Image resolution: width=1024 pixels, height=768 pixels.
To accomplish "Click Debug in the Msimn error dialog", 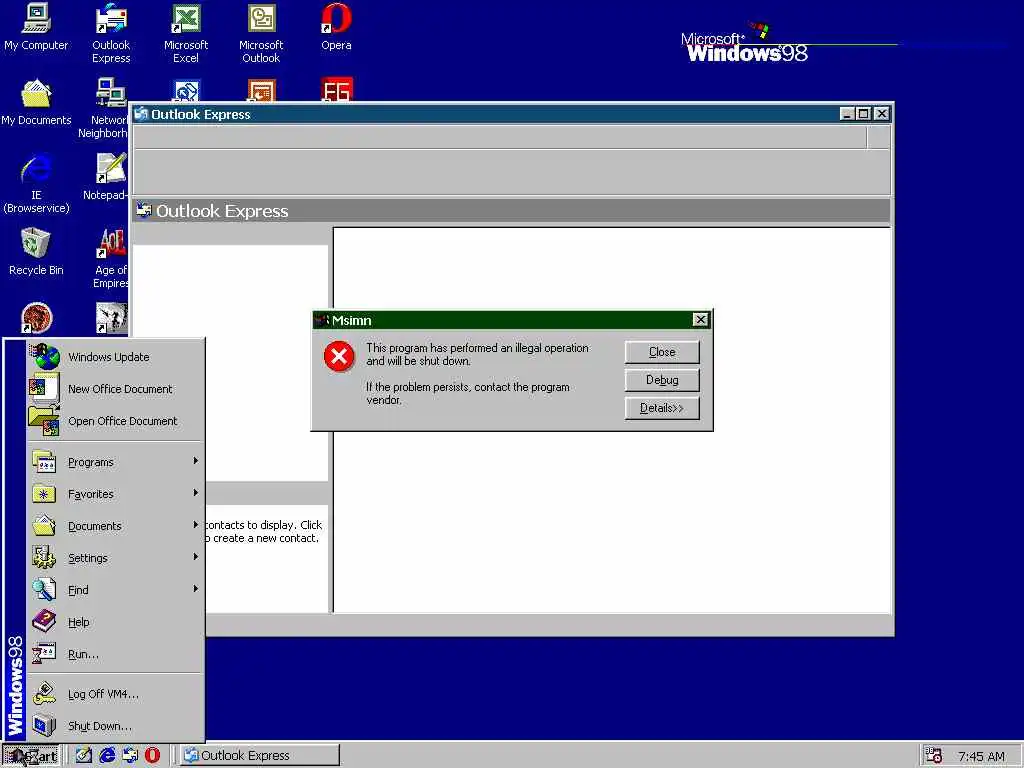I will (662, 380).
